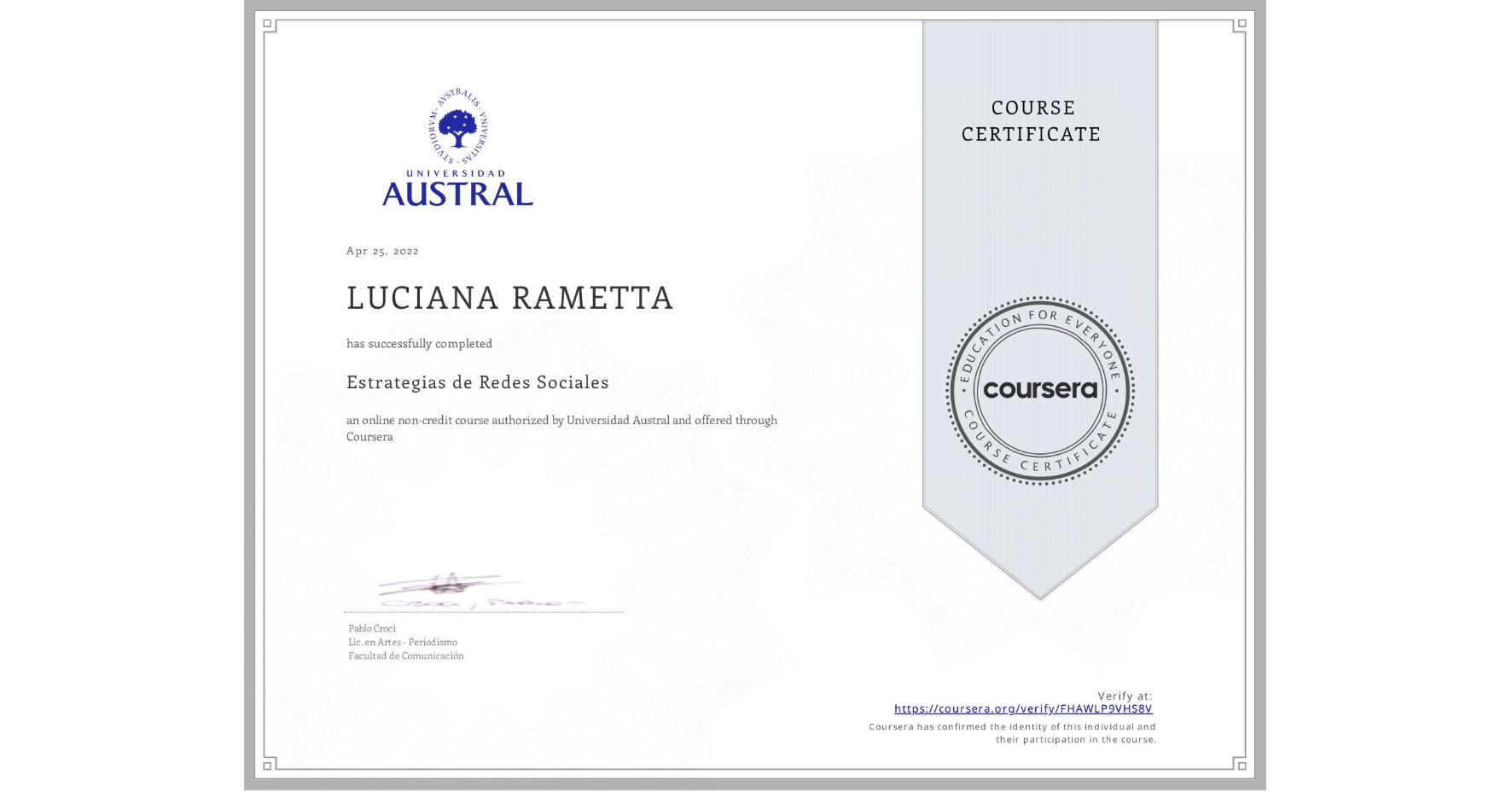Click 'Facultad de Comunicación' line

coord(406,656)
